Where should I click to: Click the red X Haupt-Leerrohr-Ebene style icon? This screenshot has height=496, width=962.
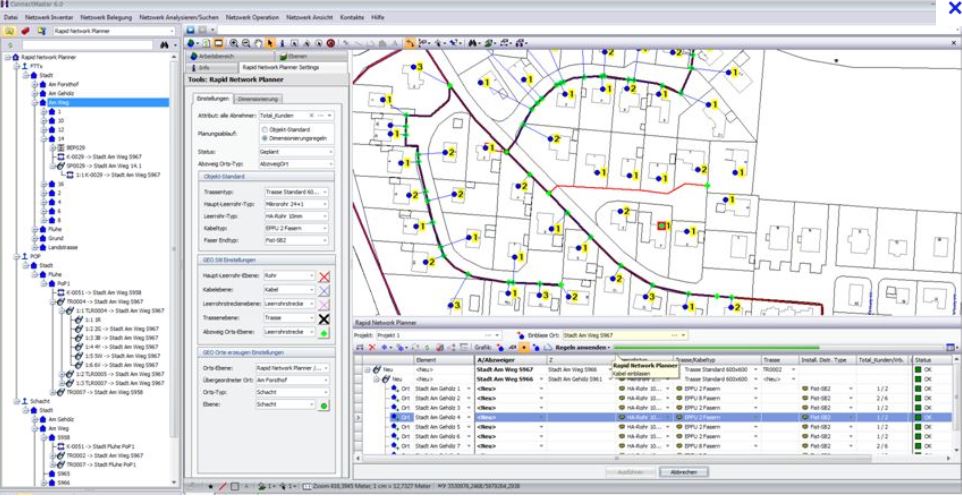pos(323,274)
